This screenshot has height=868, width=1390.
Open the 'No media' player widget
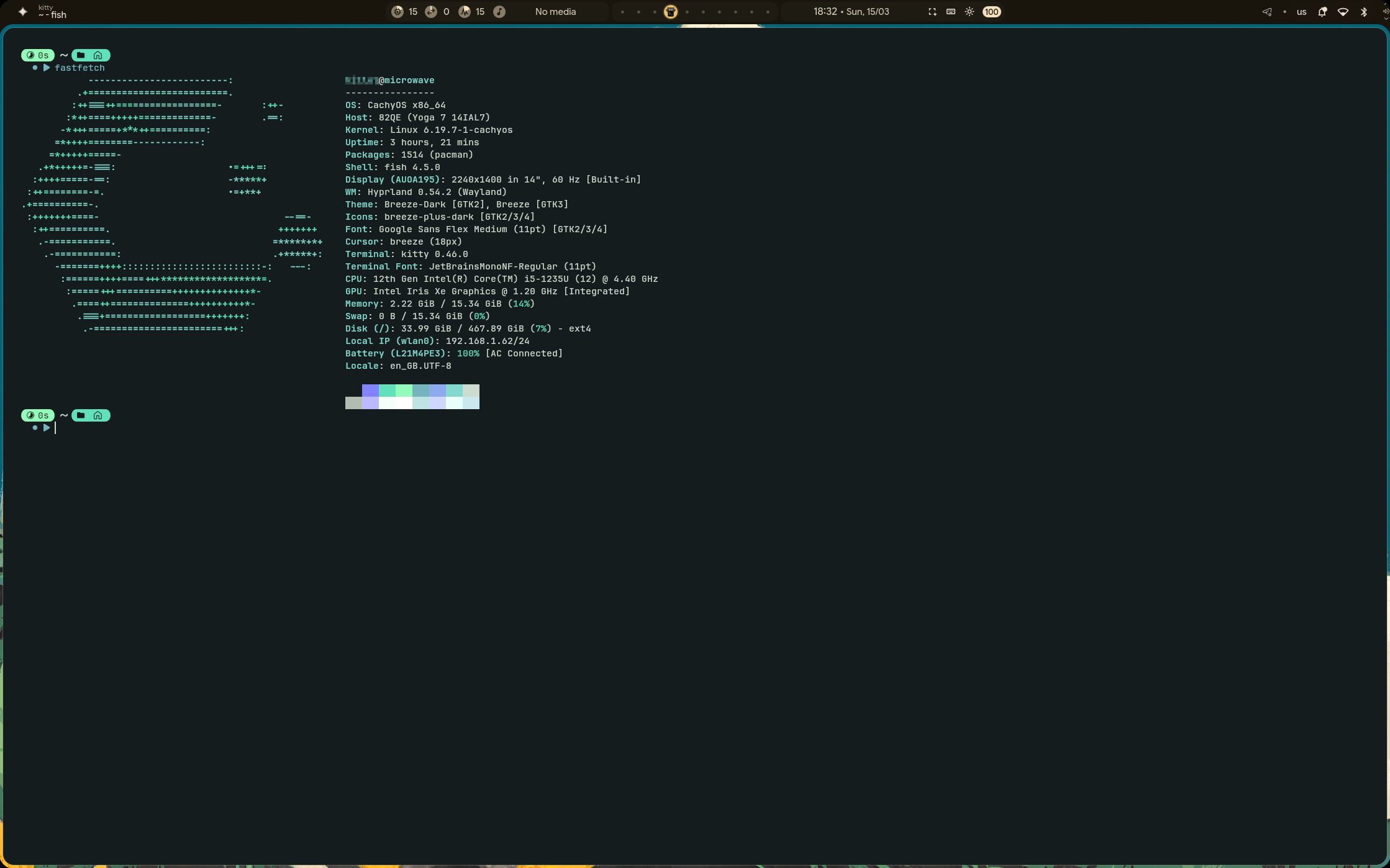point(555,12)
